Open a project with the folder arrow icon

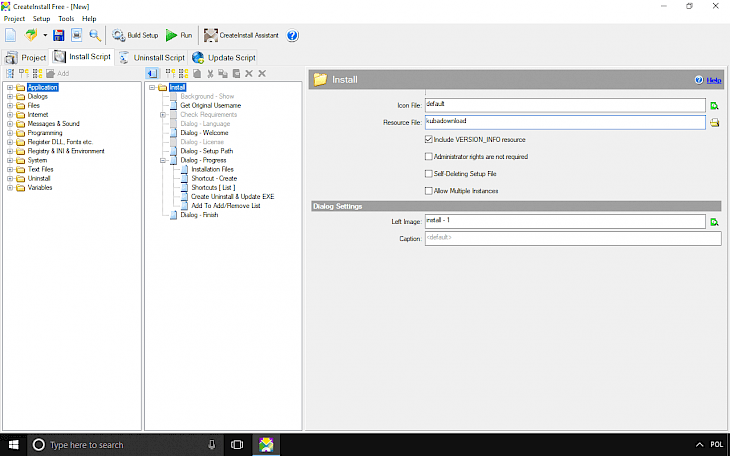(31, 35)
